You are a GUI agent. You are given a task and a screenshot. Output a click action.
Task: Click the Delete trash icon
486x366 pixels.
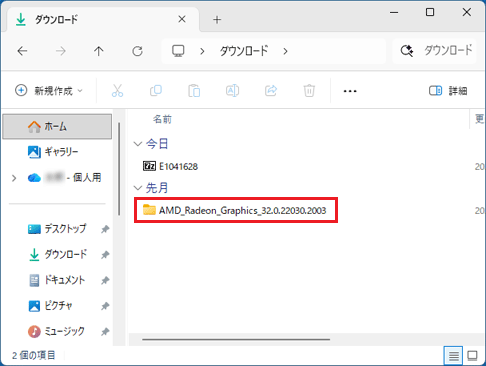point(309,91)
